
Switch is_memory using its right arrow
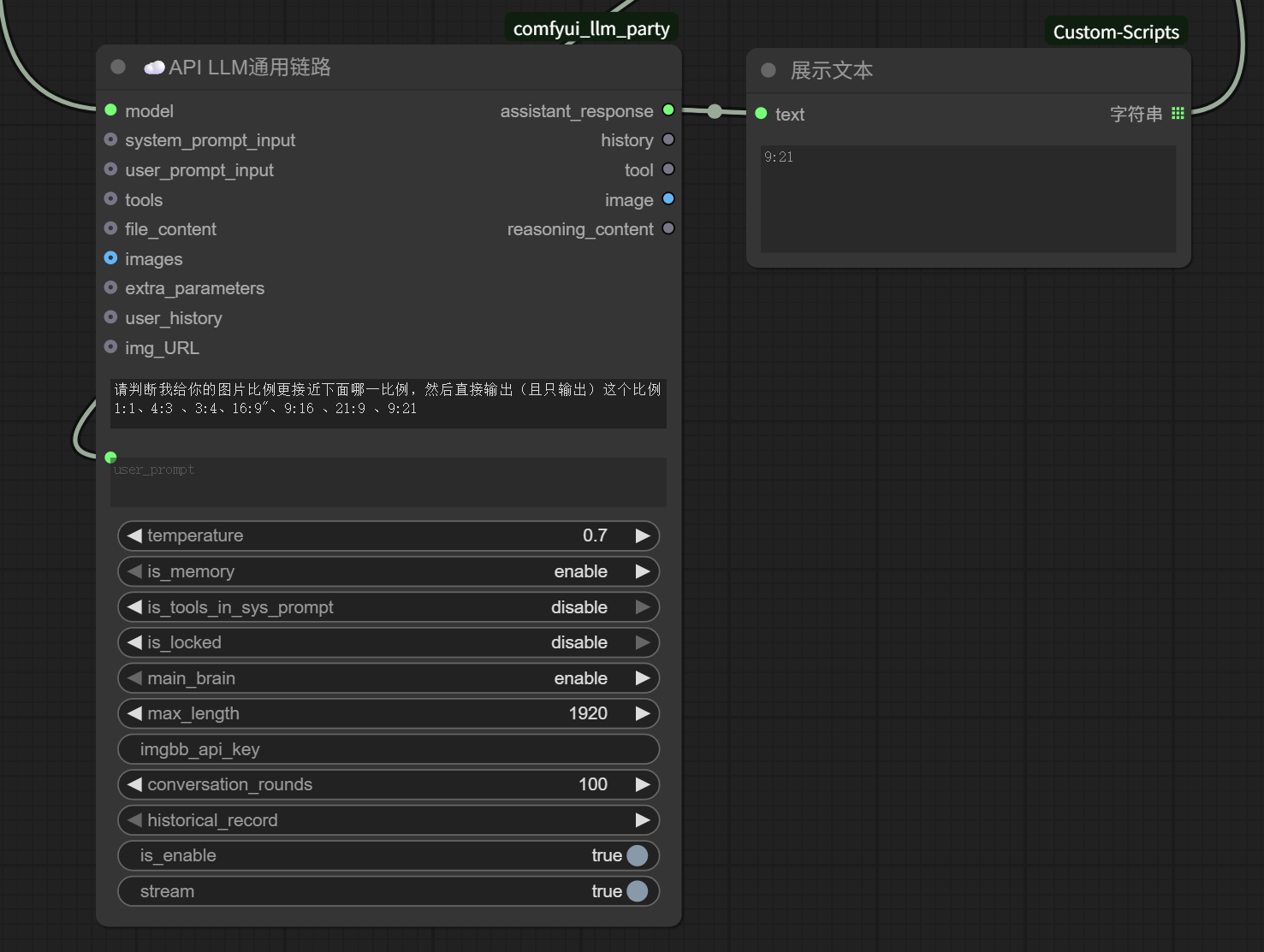tap(643, 571)
